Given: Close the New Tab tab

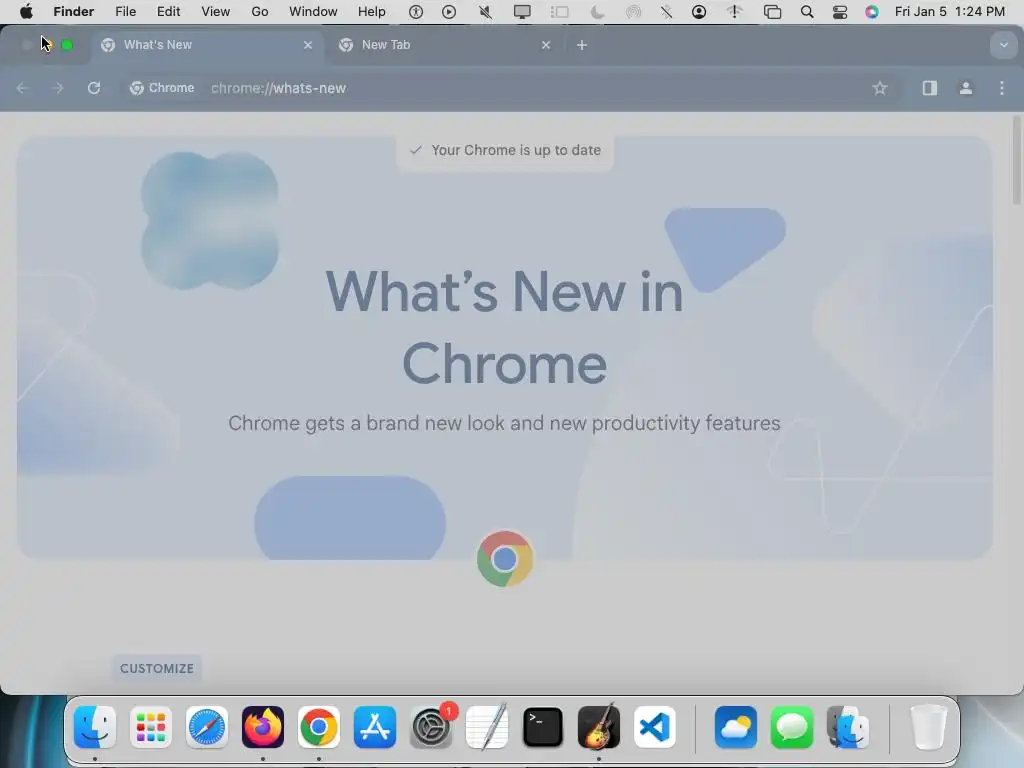Looking at the screenshot, I should point(546,45).
